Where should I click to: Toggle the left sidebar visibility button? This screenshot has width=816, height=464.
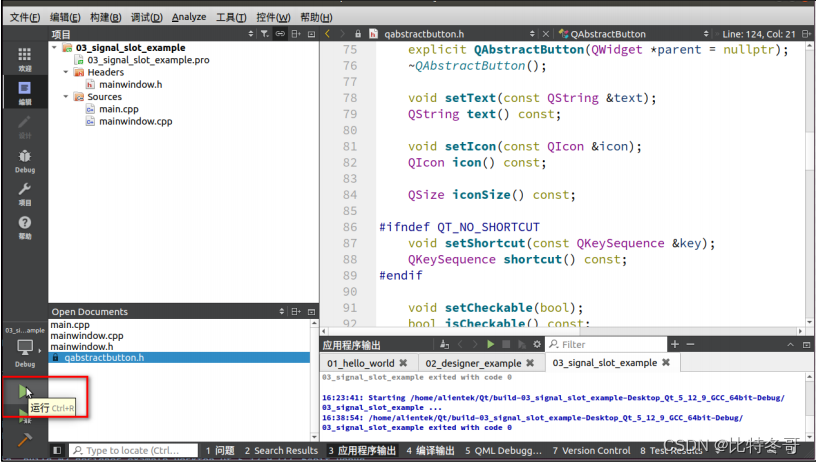point(56,451)
